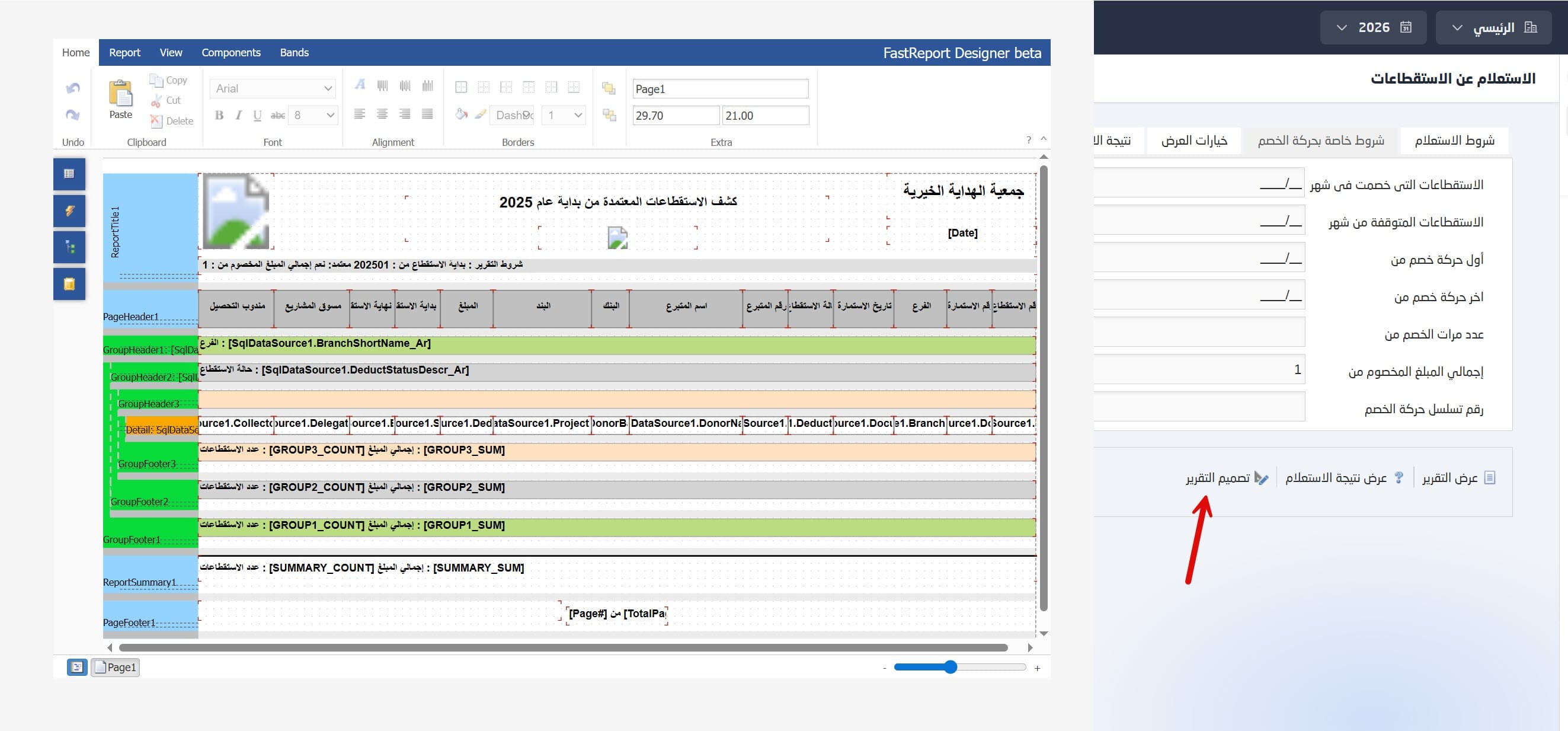Align text to the right

[x=405, y=113]
